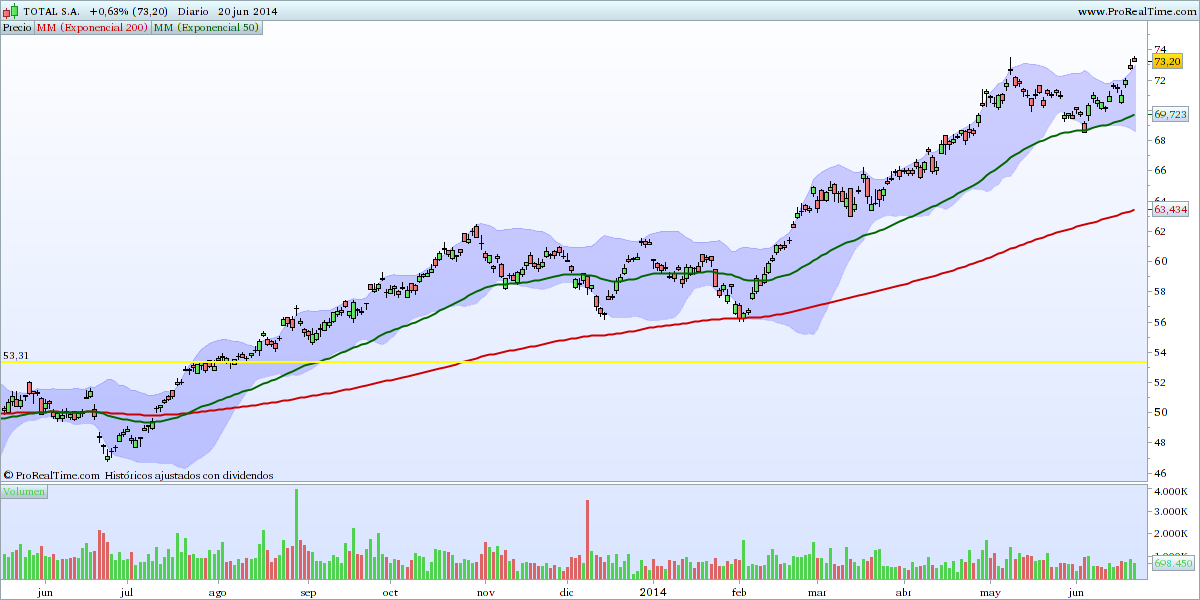Click the TOTAL S.A. instrument name
The width and height of the screenshot is (1200, 600).
[50, 11]
